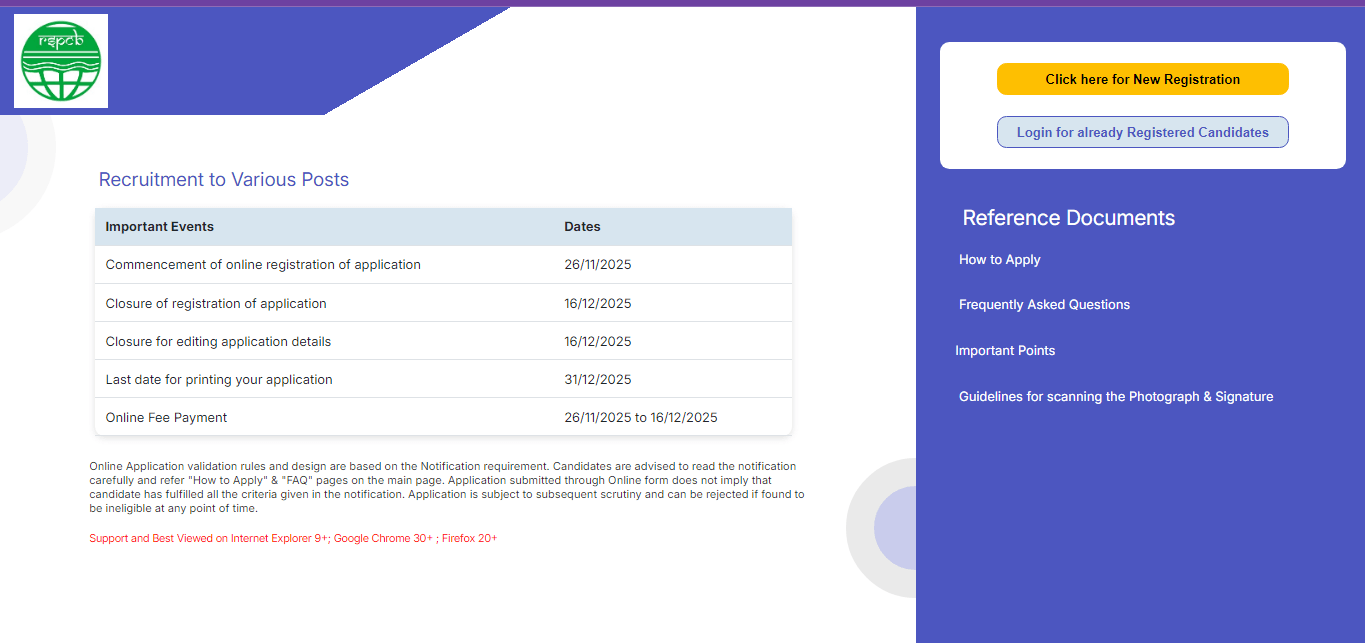Viewport: 1365px width, 643px height.
Task: Click the red browser support notice text
Action: 293,537
